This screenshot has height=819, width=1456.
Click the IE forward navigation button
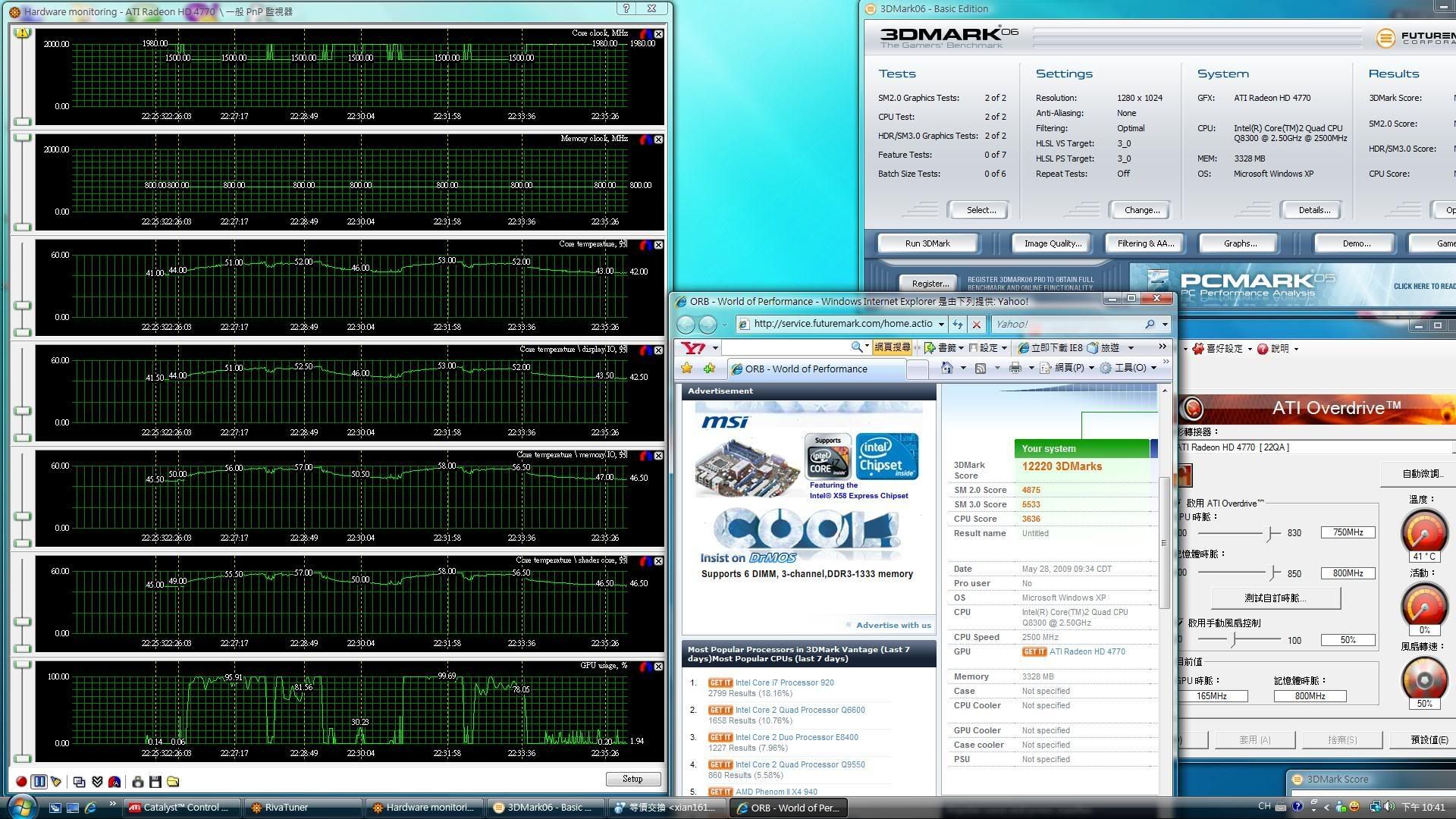pos(708,325)
